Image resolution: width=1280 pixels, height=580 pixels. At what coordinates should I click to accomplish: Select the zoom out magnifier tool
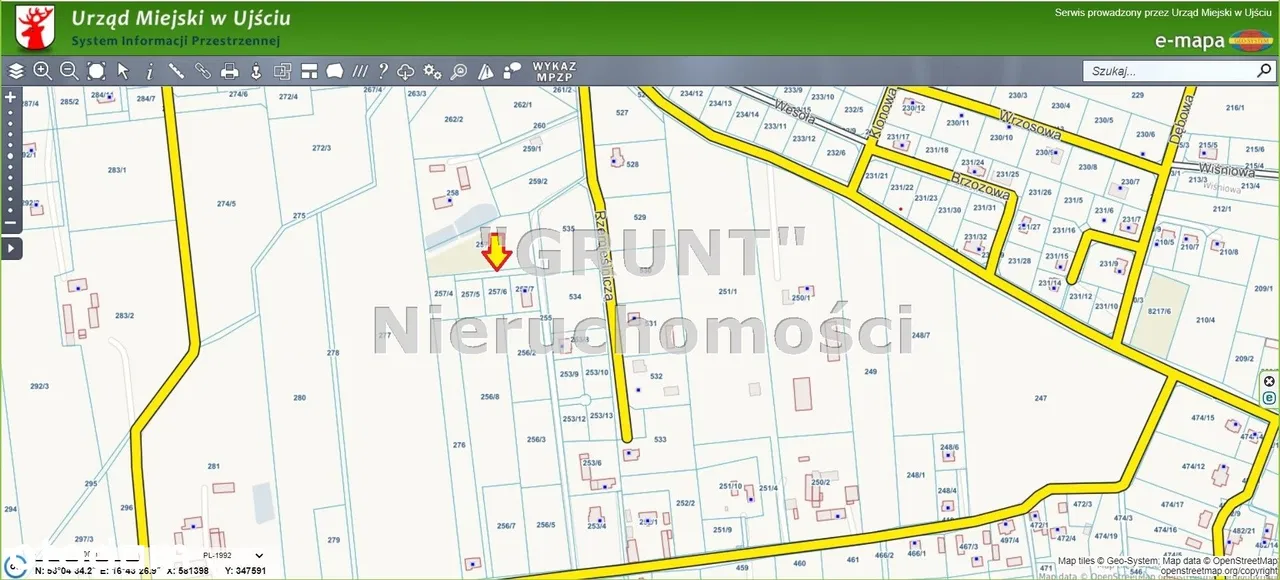pos(69,71)
